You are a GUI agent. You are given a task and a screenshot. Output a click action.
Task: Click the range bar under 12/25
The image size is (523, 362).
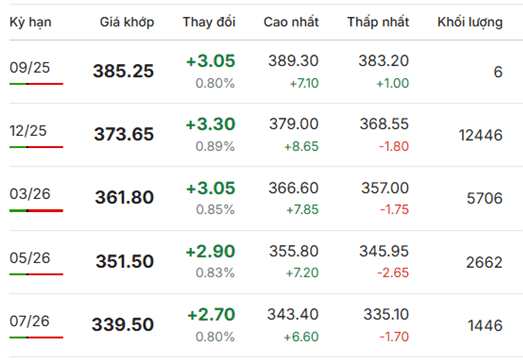[36, 147]
